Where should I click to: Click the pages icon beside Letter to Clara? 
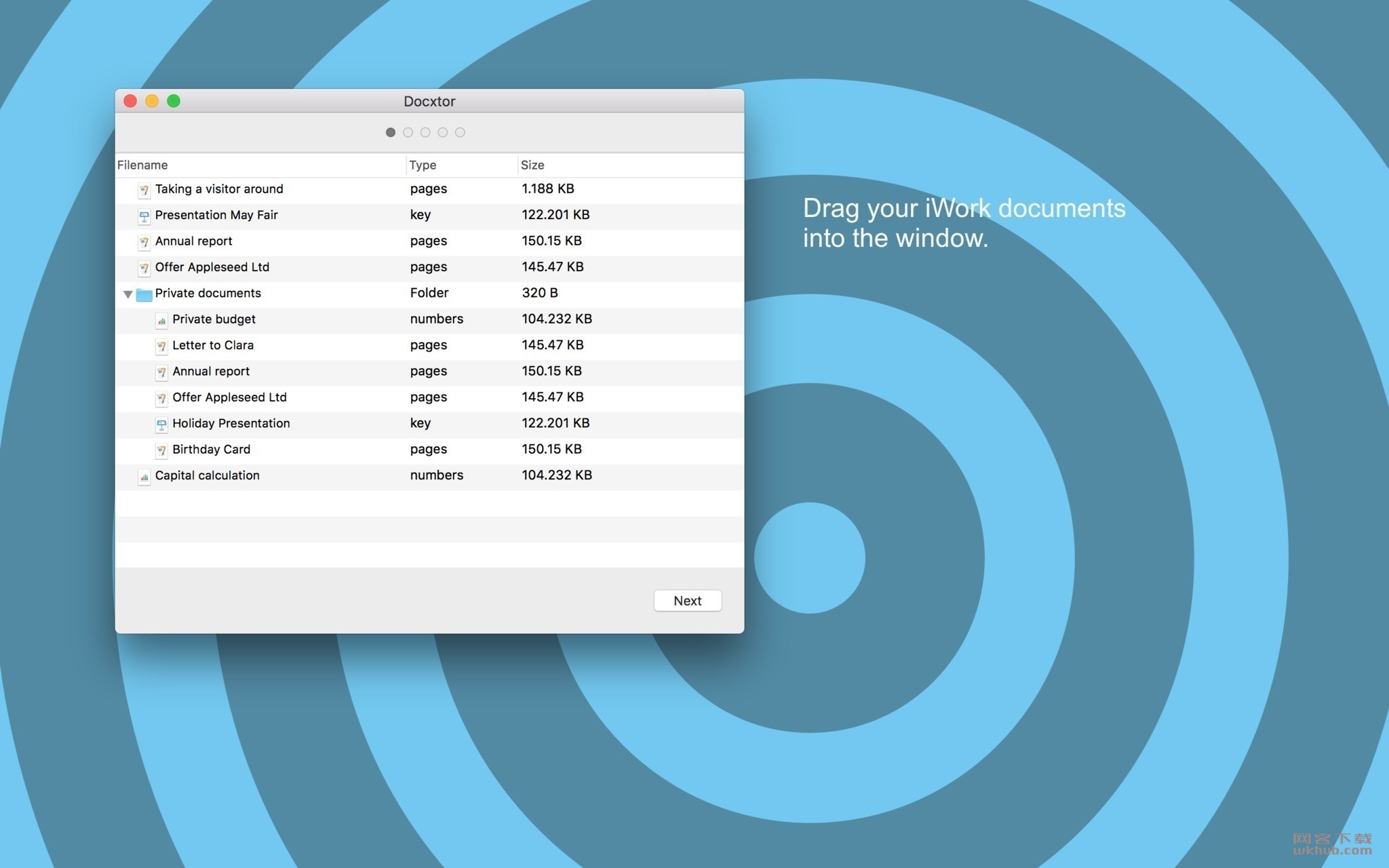click(161, 347)
